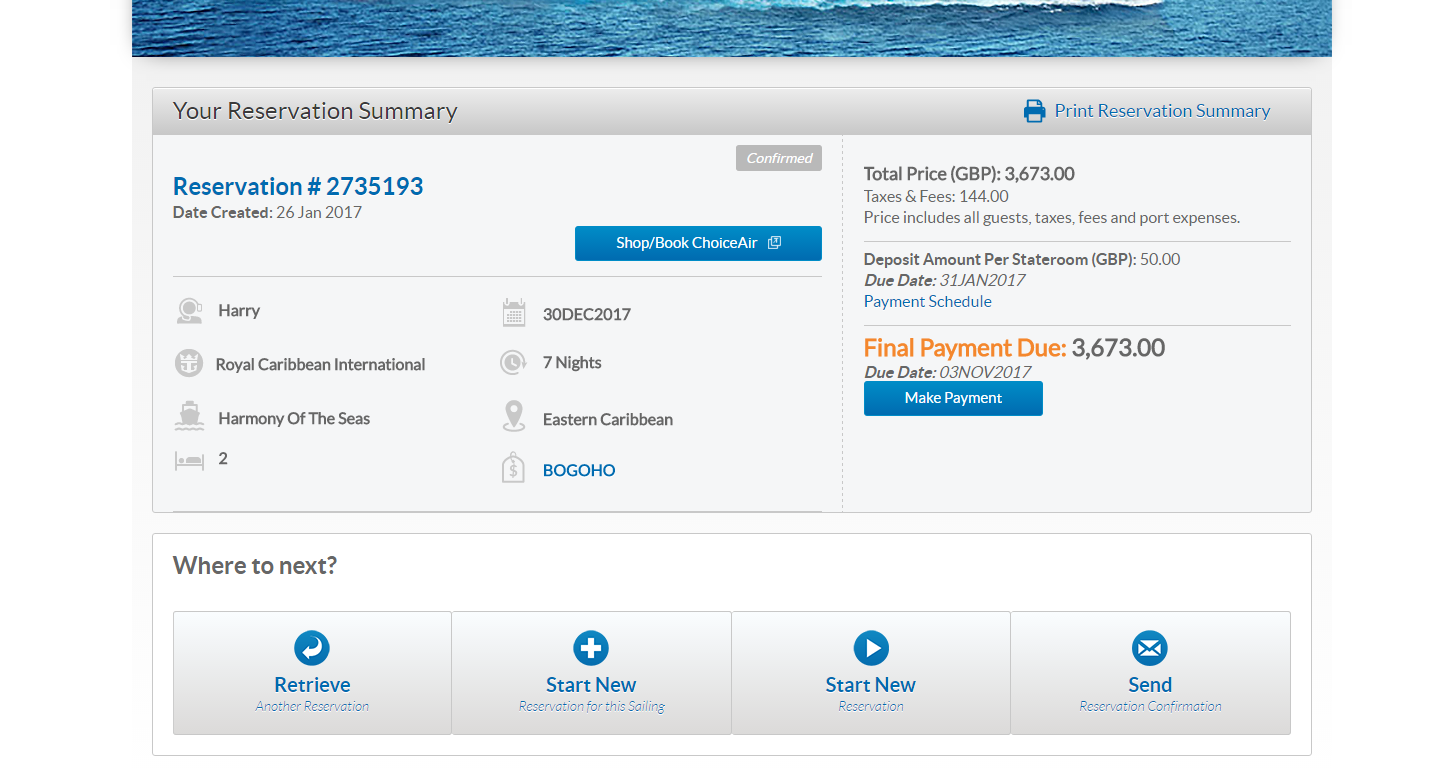
Task: Click the Where to next? heading
Action: 255,566
